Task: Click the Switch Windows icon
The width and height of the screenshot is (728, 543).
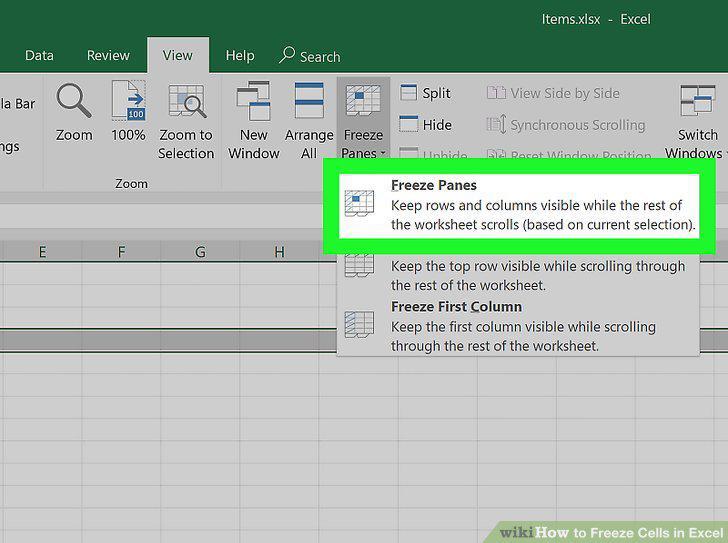Action: point(697,100)
